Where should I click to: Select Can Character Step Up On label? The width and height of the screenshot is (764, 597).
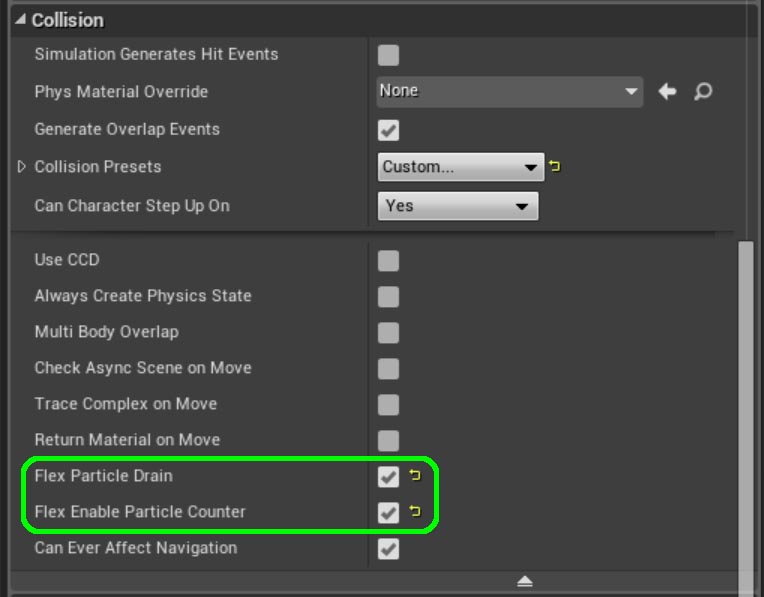[132, 206]
